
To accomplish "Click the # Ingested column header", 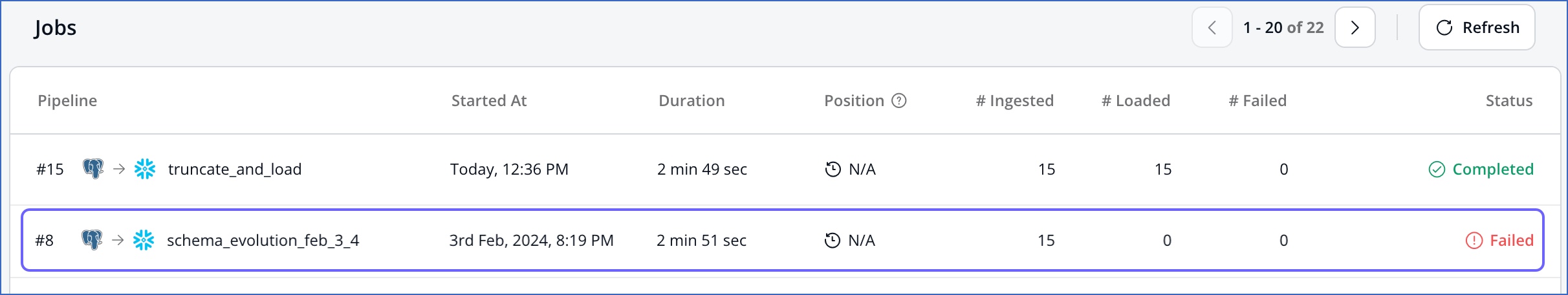I will pos(1015,101).
